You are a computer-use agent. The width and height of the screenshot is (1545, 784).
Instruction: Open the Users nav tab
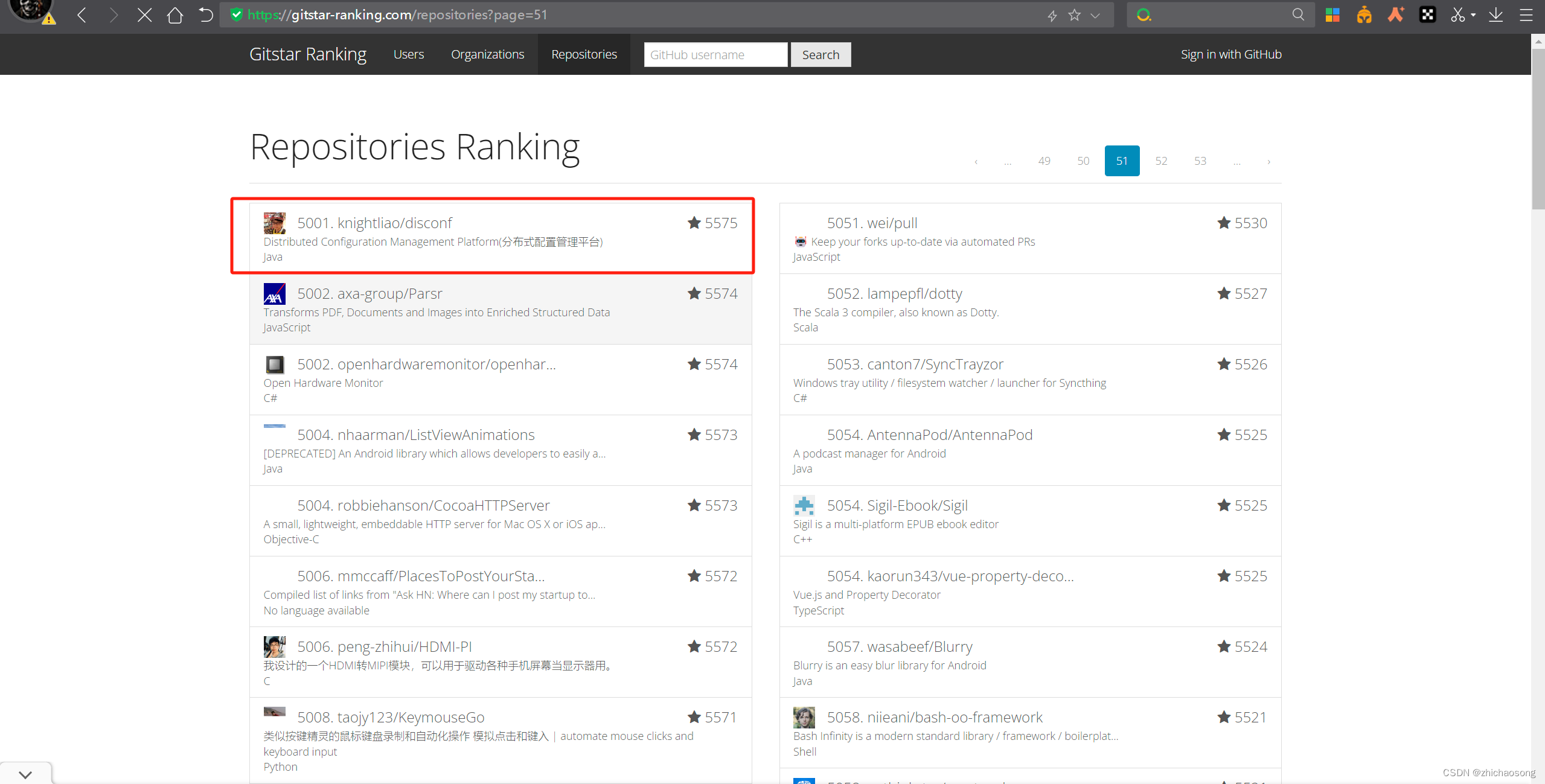tap(409, 54)
